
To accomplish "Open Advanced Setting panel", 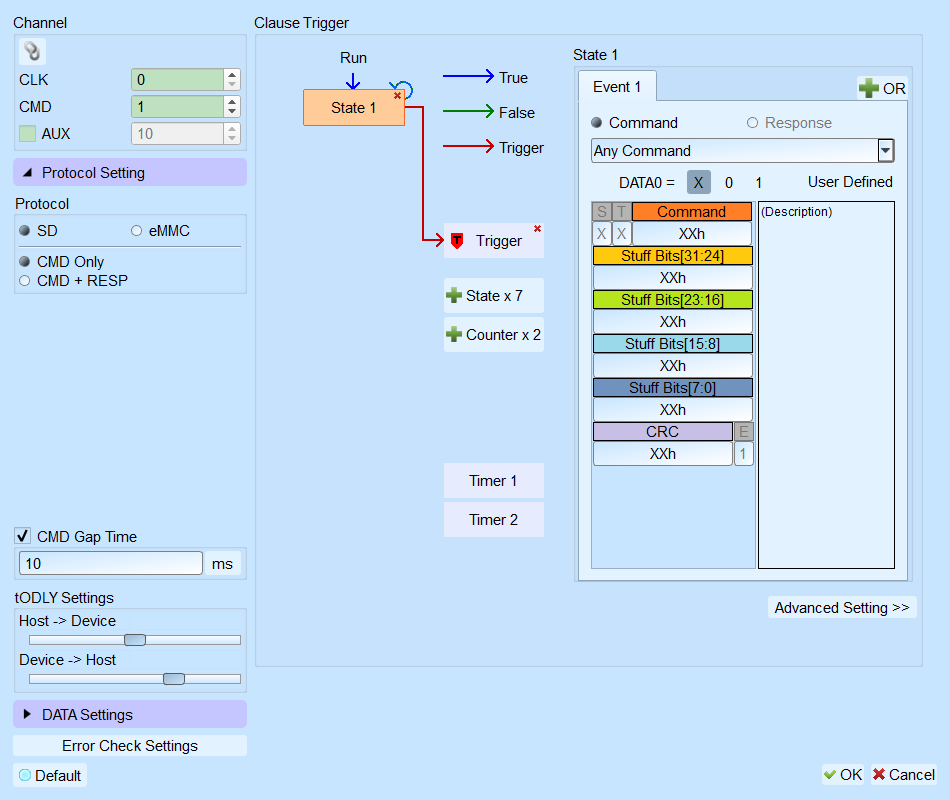I will point(842,607).
